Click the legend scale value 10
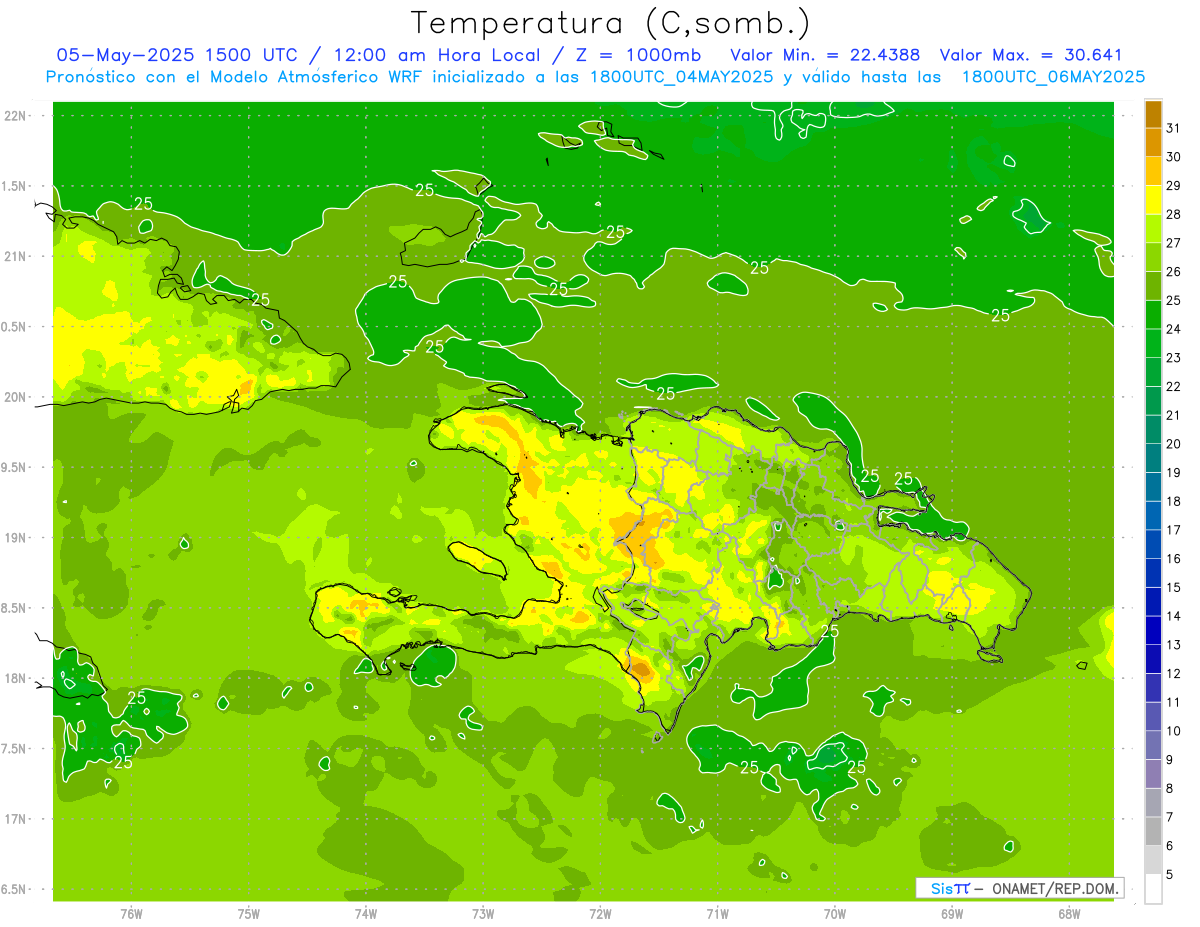The image size is (1200, 927). click(x=1174, y=731)
